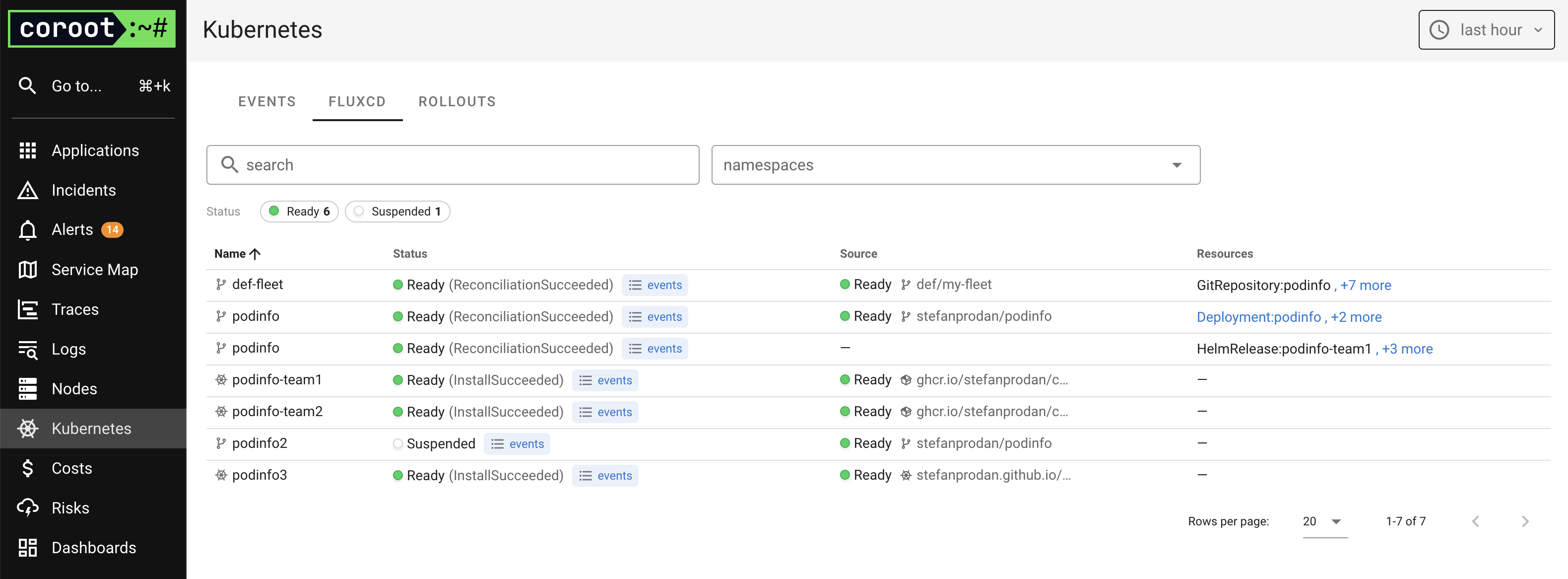Click def/my-fleet source text

(x=954, y=285)
